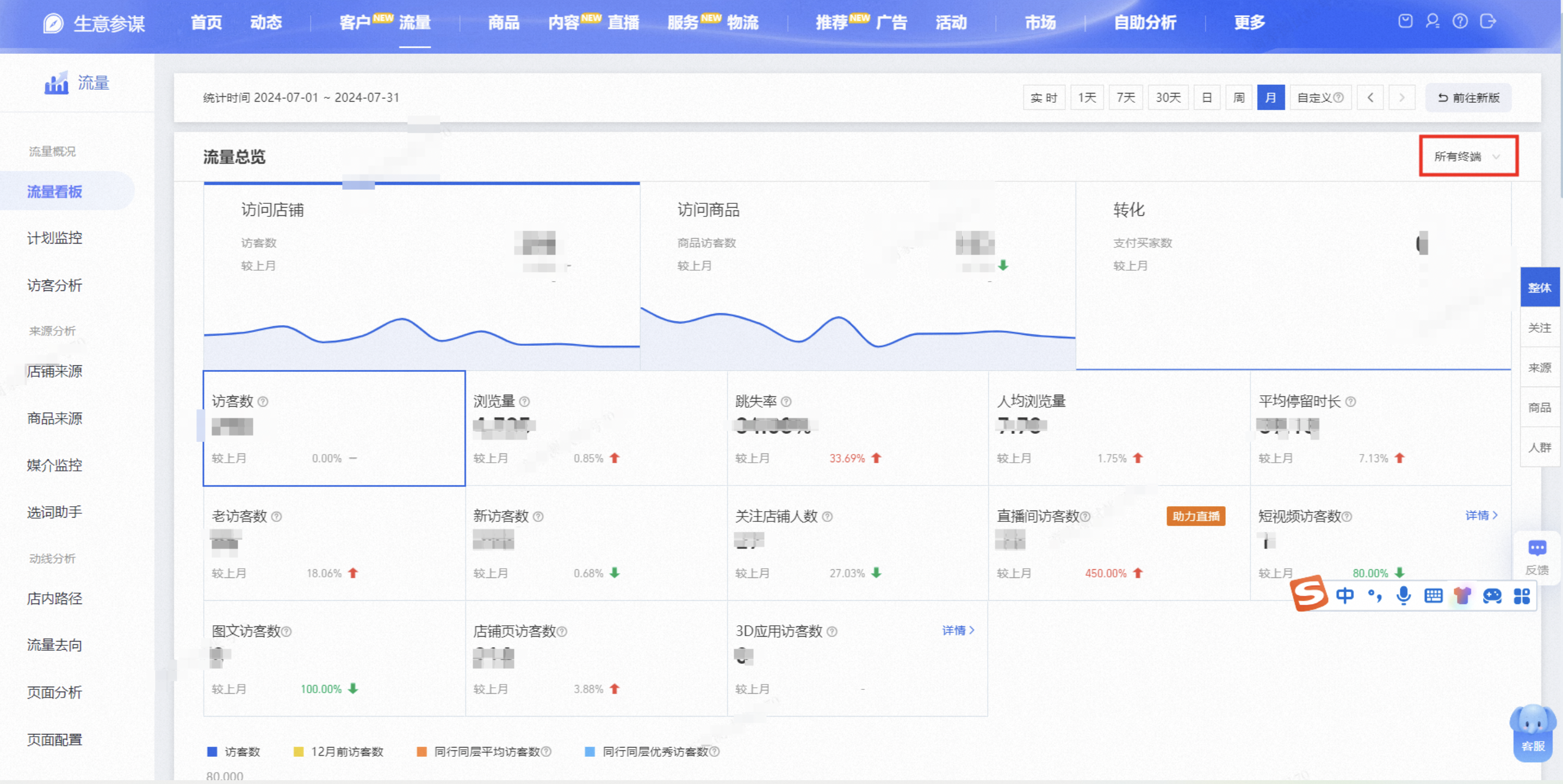The height and width of the screenshot is (784, 1563).
Task: Click the help icon next to 访客数 card title
Action: point(263,402)
